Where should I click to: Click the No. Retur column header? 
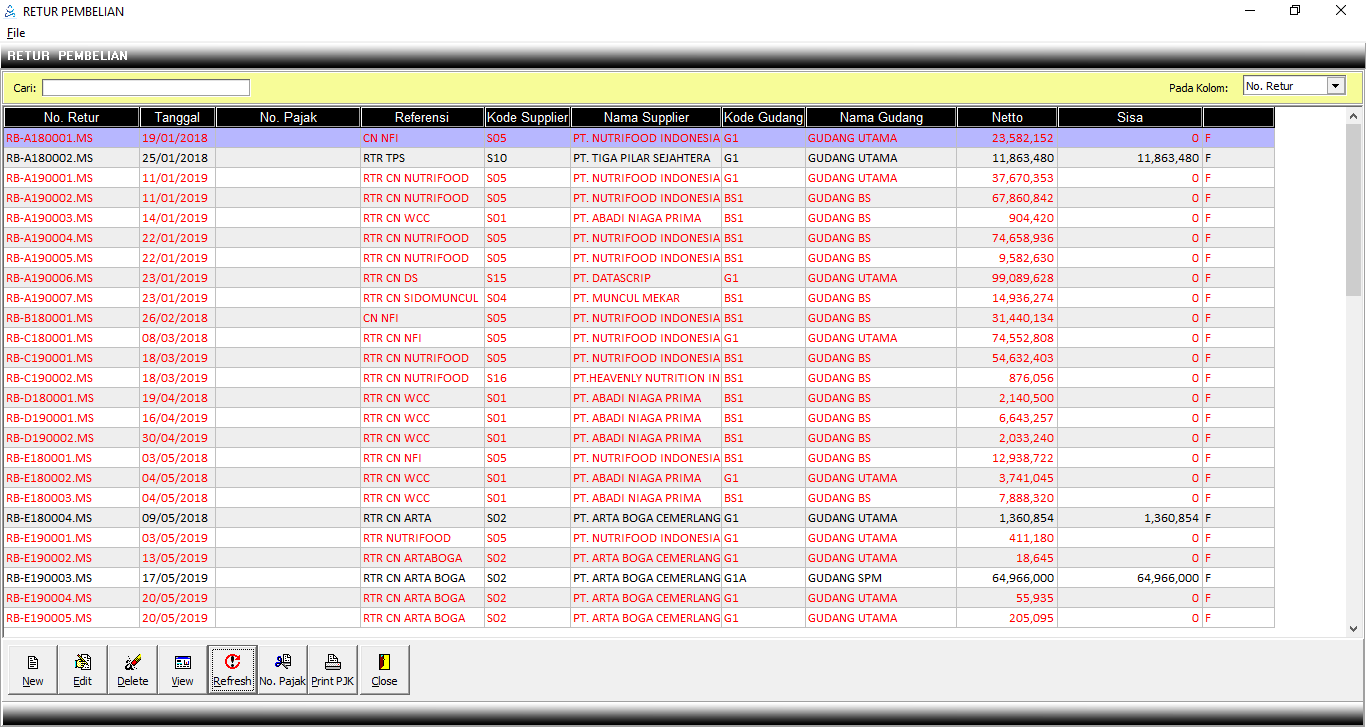71,118
